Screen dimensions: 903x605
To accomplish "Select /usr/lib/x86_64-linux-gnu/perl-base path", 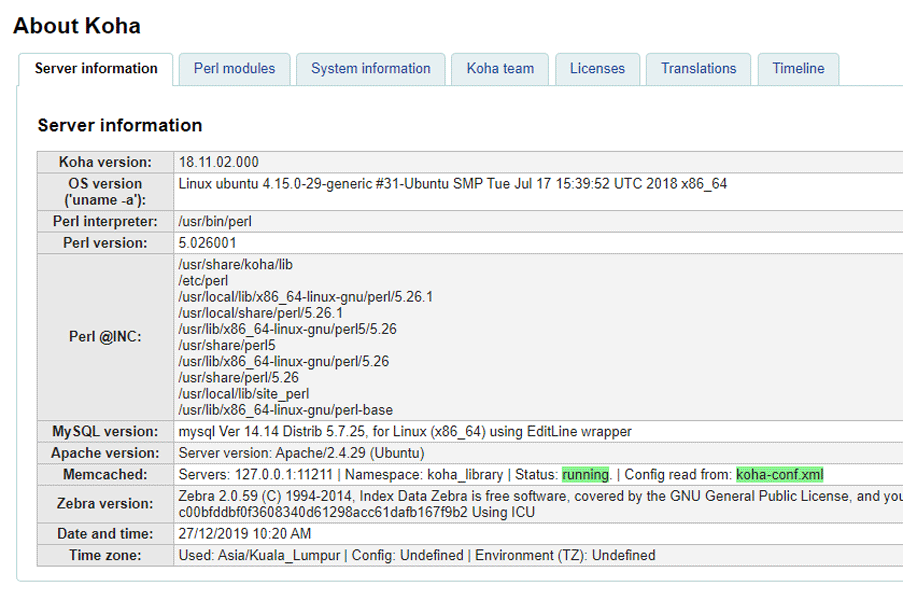I will [x=286, y=410].
